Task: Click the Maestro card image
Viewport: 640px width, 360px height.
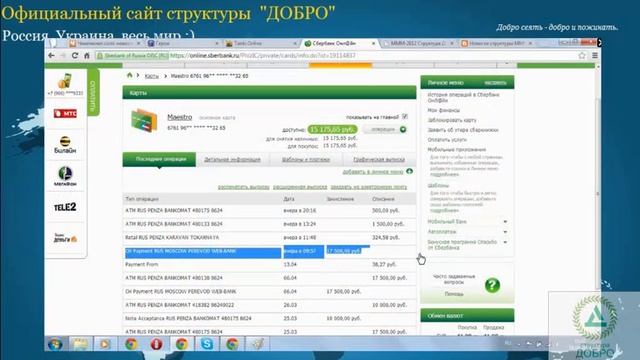Action: (144, 120)
